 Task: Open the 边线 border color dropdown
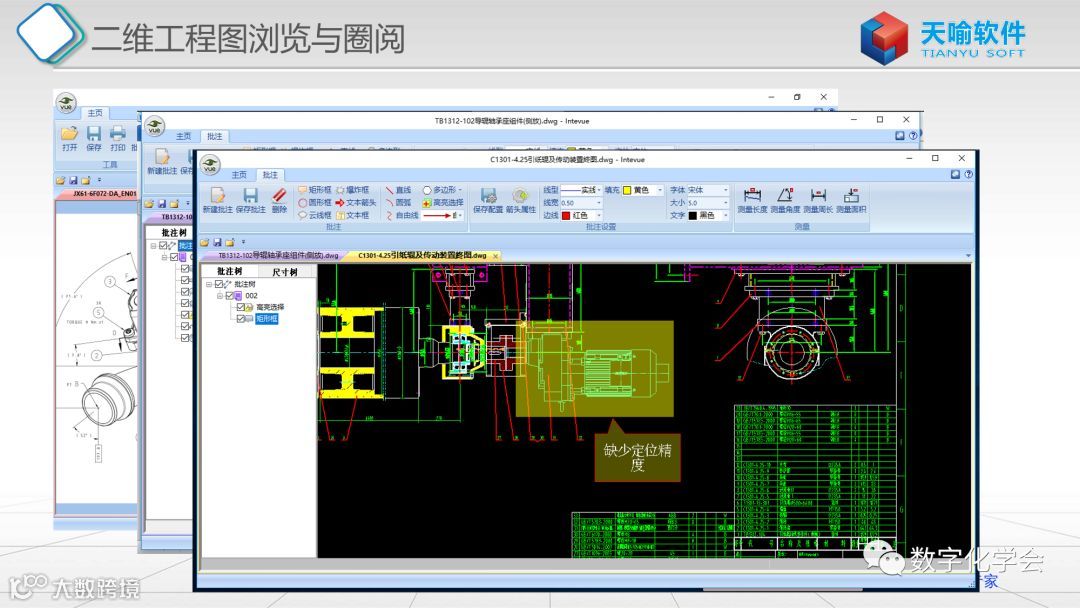coord(599,216)
